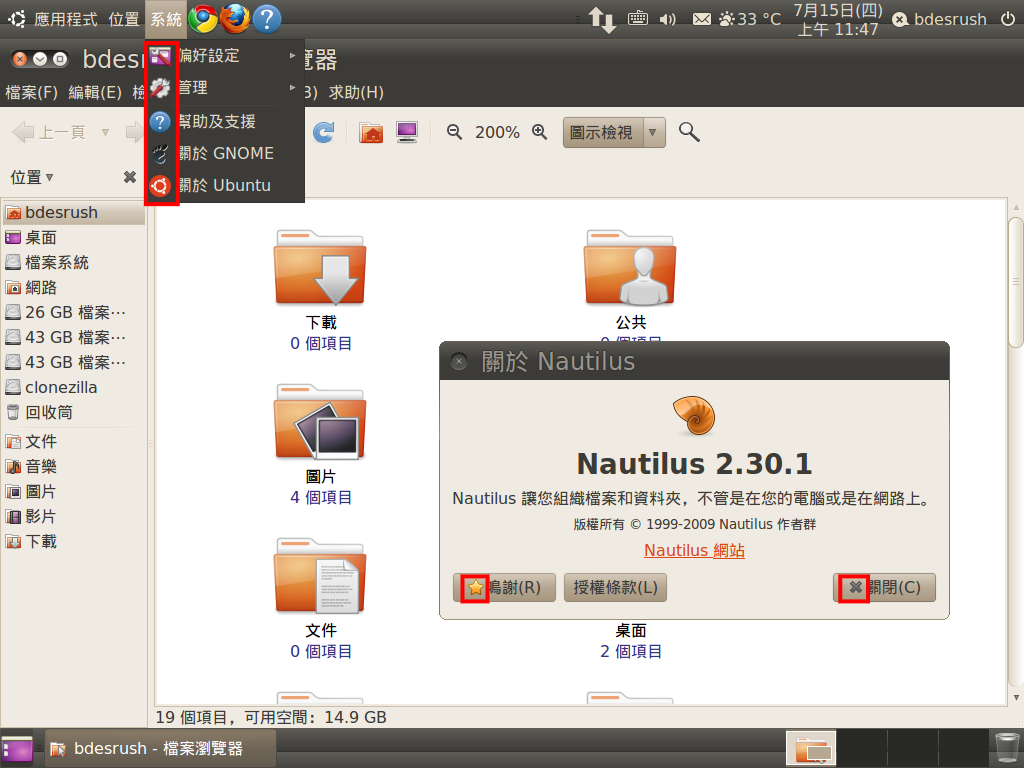Zoom in on the folder view

[x=539, y=133]
